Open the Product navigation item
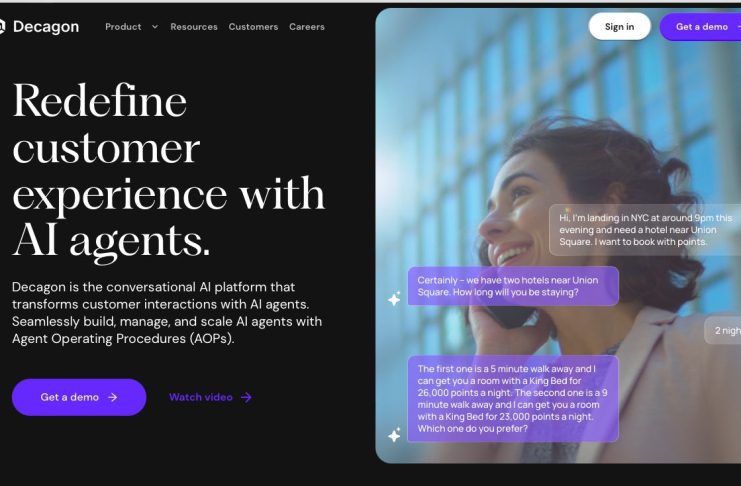741x486 pixels. 123,27
